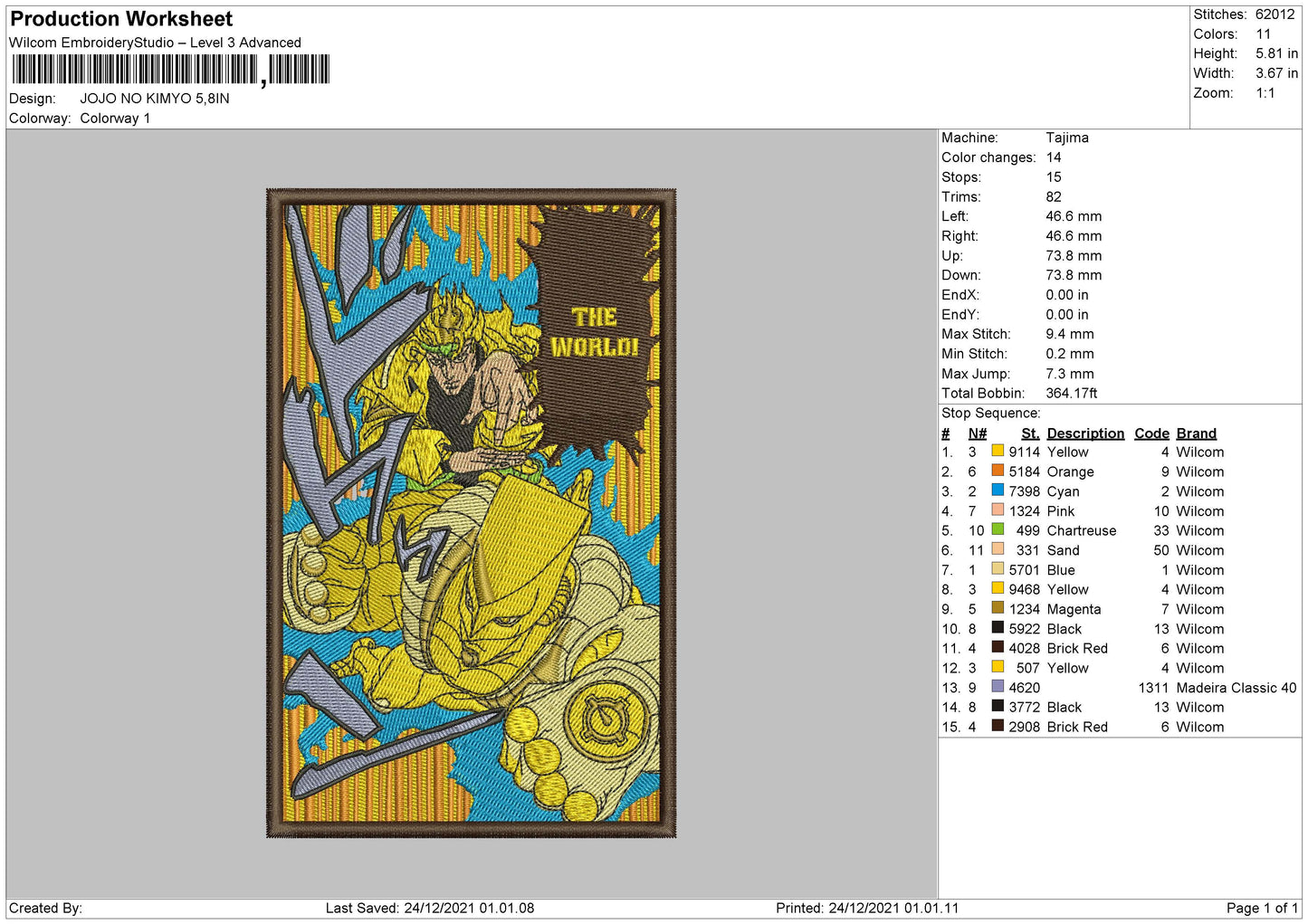Click the N# column header
This screenshot has width=1308, height=924.
click(977, 433)
